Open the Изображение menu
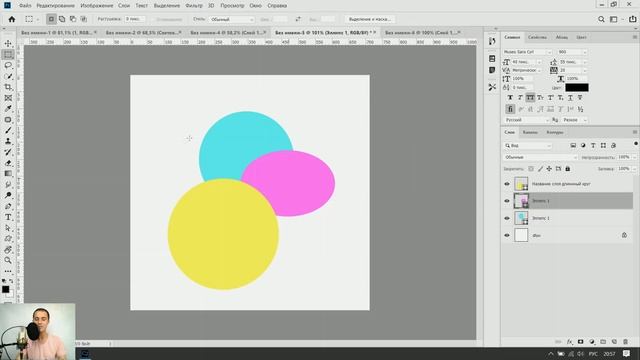This screenshot has width=640, height=360. click(97, 6)
